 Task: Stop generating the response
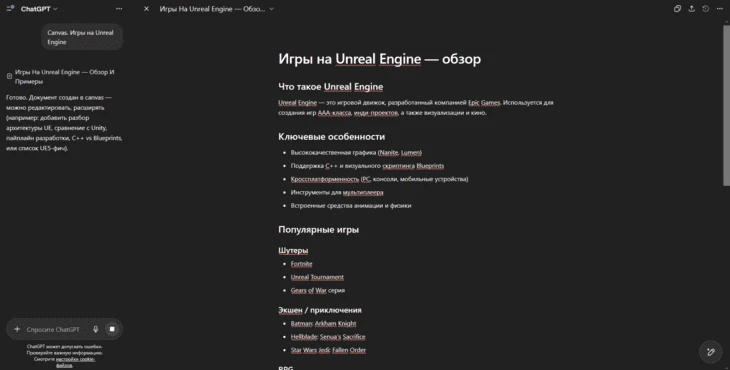(112, 329)
